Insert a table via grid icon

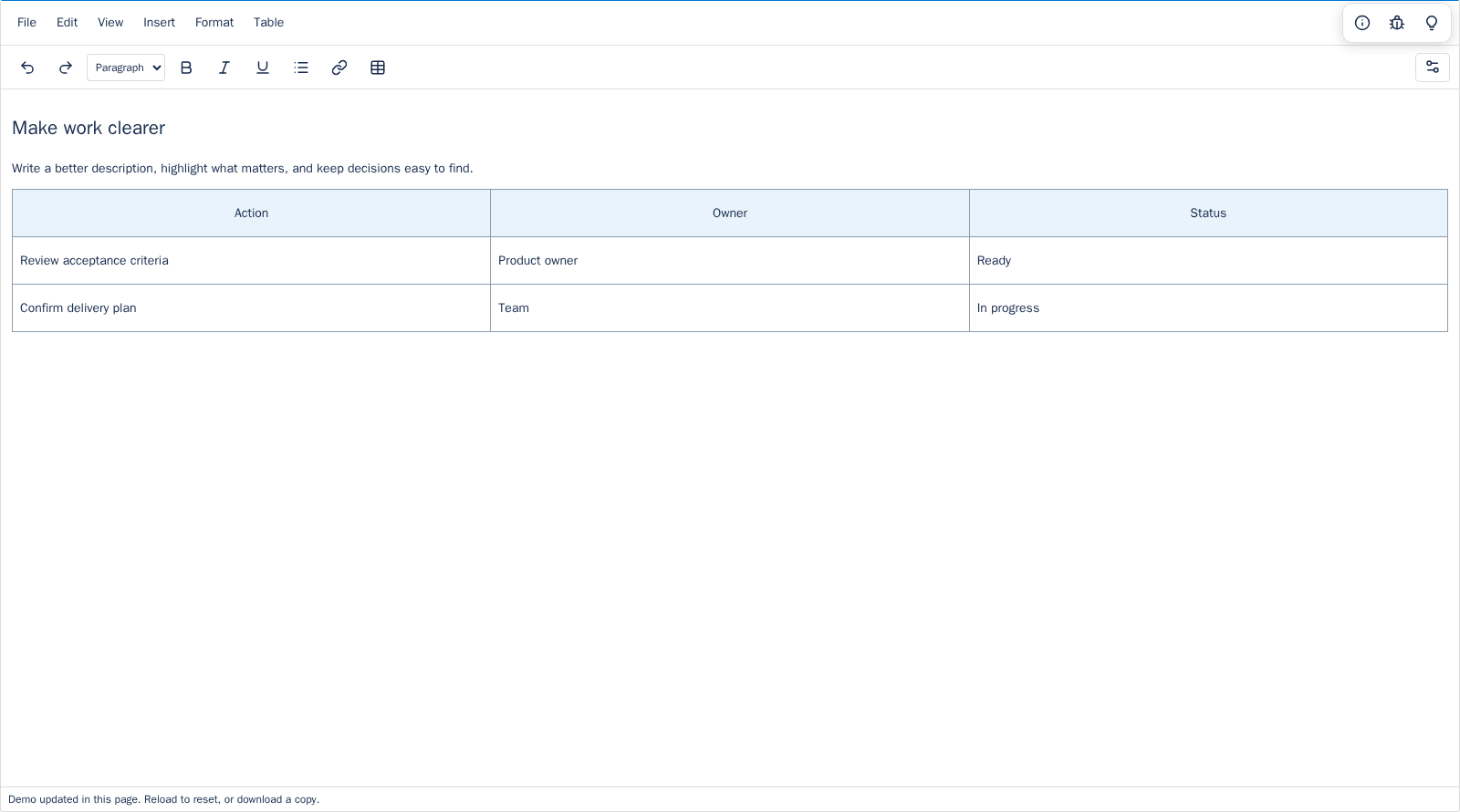click(378, 68)
